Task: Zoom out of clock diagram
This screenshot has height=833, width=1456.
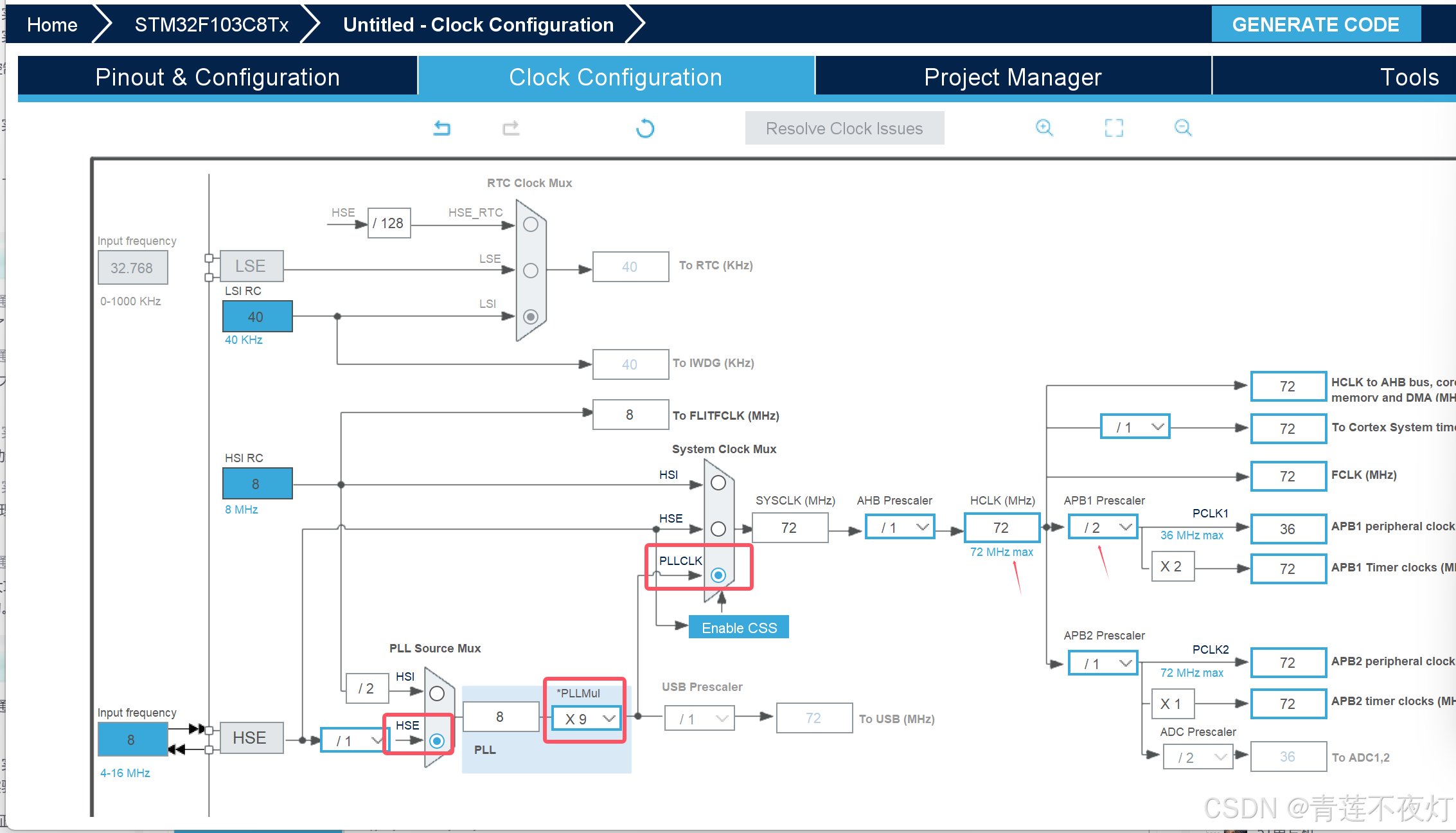Action: tap(1182, 127)
